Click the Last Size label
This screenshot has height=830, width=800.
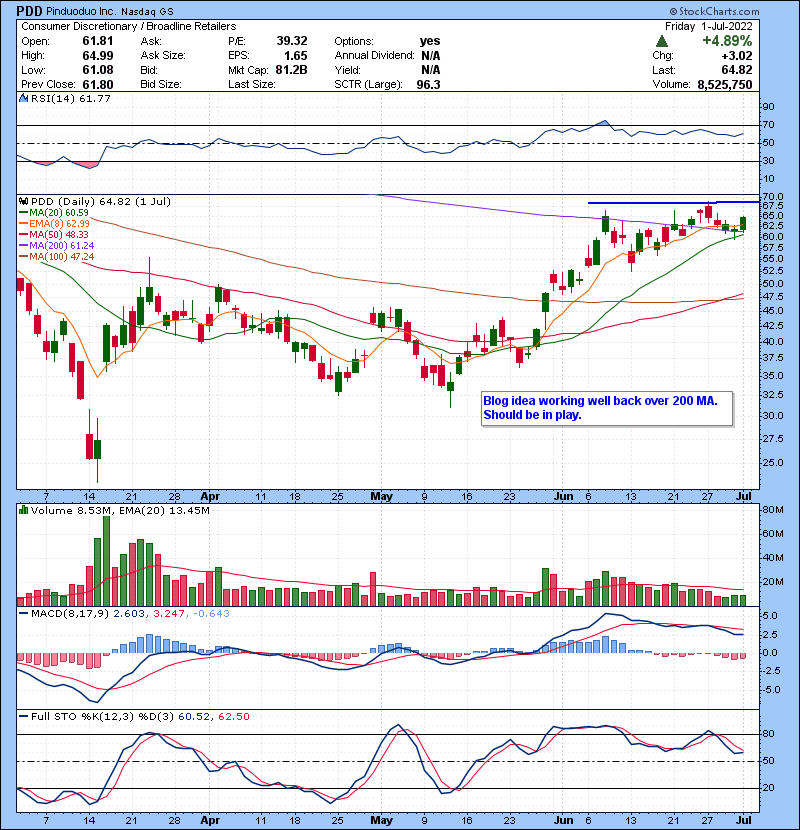pyautogui.click(x=251, y=84)
